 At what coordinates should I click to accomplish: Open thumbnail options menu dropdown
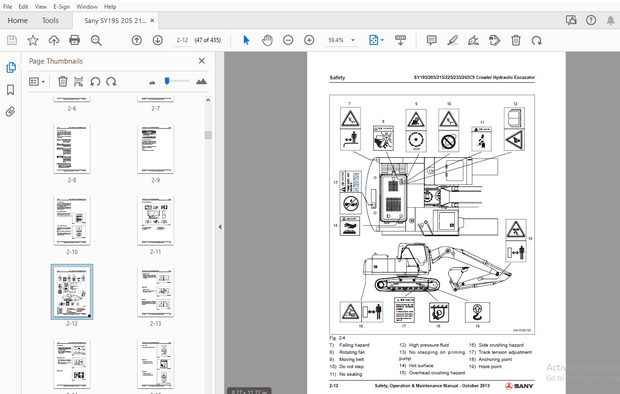click(37, 81)
